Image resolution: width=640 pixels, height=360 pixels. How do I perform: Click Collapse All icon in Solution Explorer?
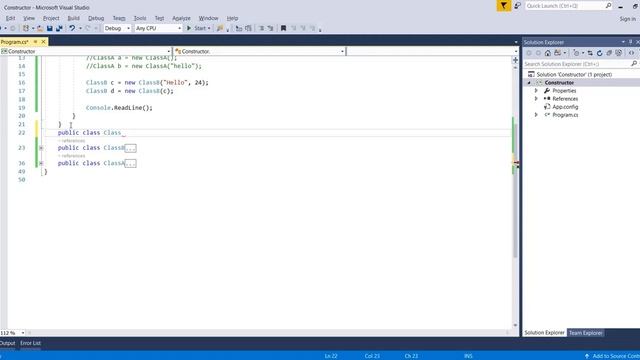609,53
